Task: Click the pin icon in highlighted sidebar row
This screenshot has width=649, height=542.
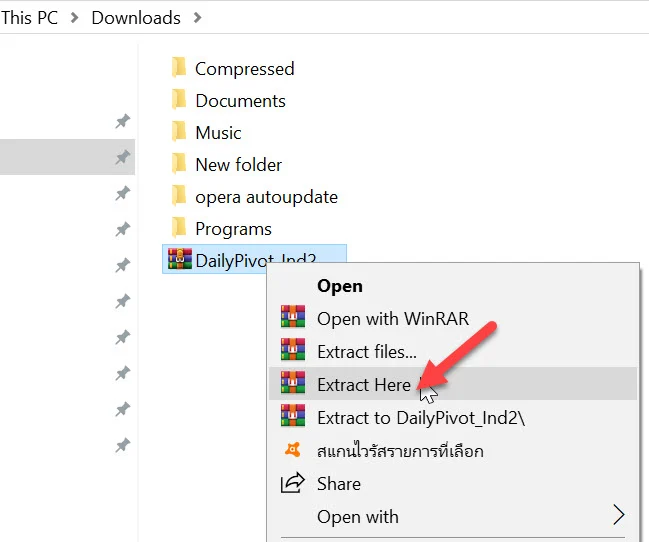Action: pos(123,157)
